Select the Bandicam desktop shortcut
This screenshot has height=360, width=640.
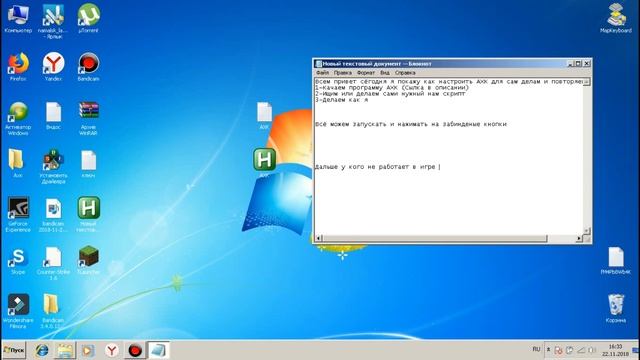[89, 67]
